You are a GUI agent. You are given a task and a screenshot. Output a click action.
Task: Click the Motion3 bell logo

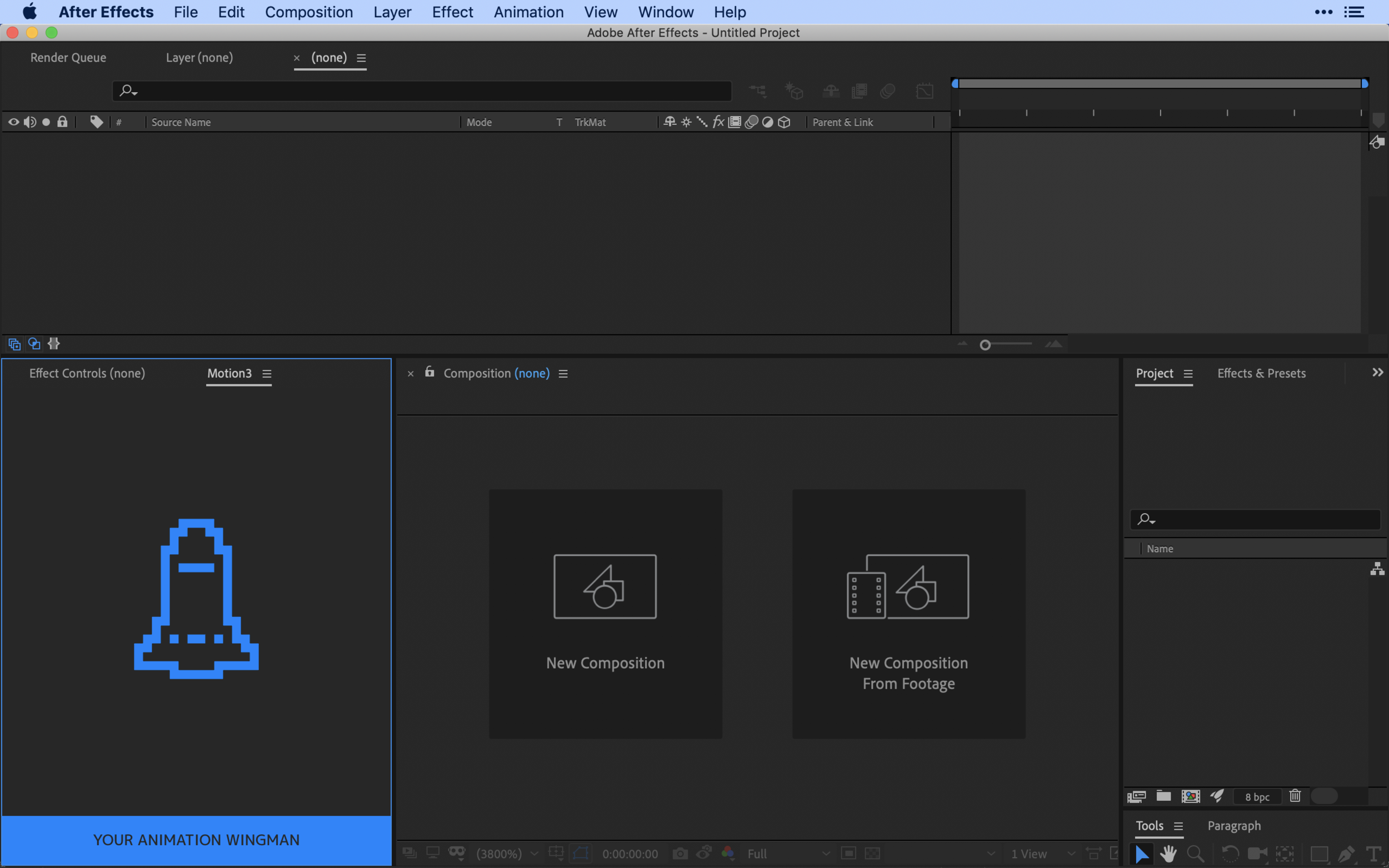(x=196, y=599)
